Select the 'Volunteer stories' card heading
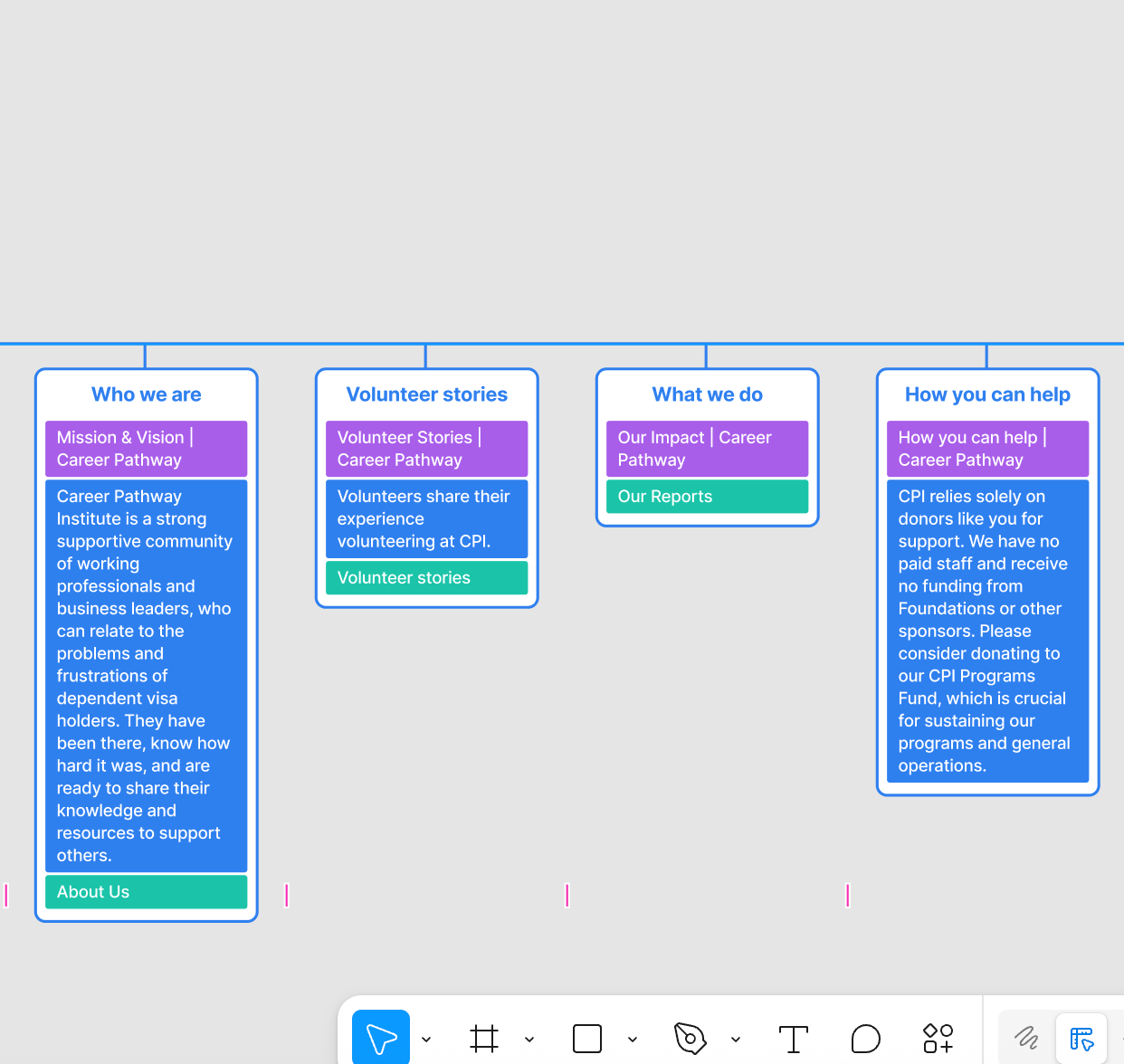Screen dimensions: 1124x1064 point(427,394)
